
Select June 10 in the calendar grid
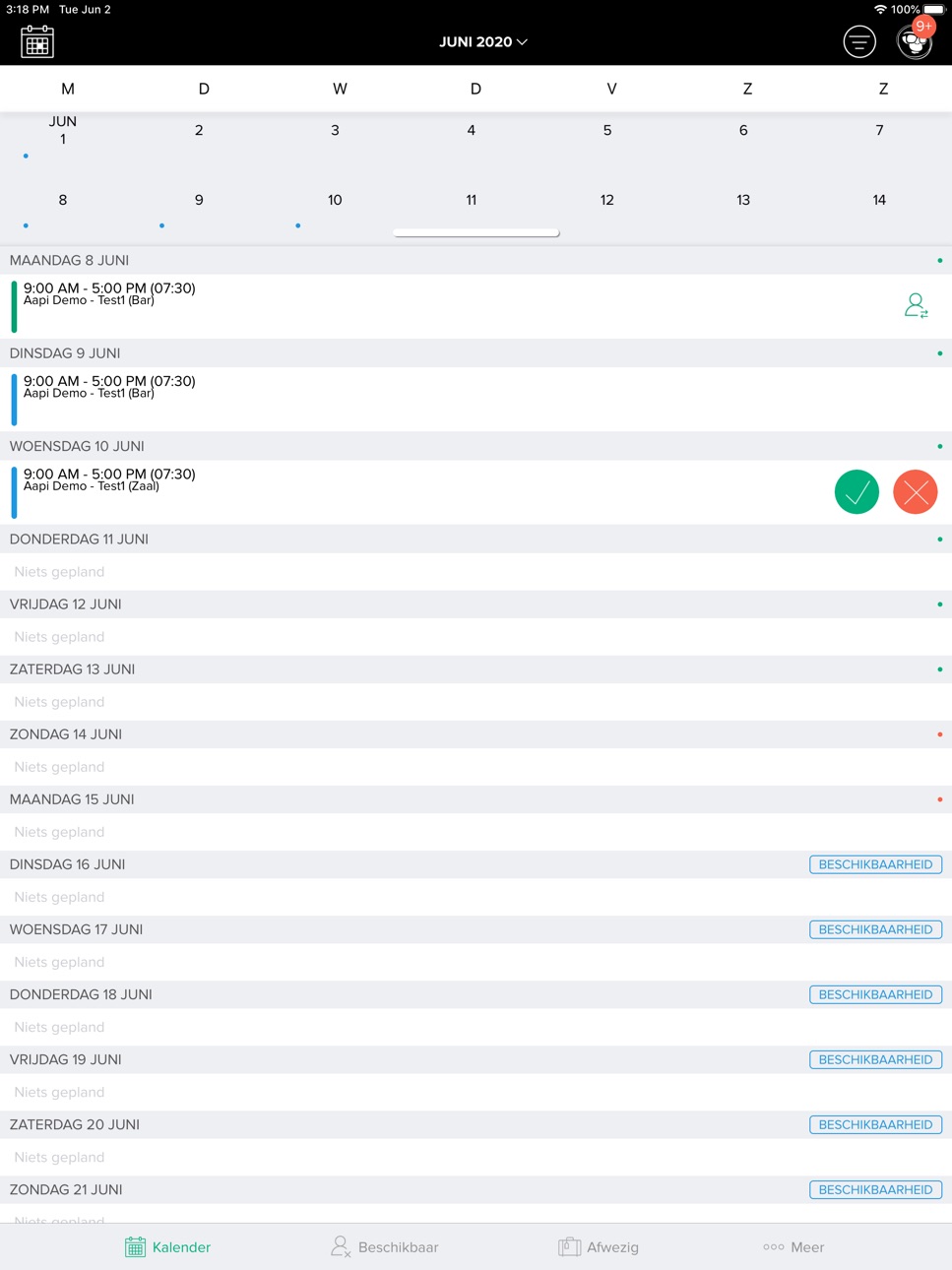335,200
